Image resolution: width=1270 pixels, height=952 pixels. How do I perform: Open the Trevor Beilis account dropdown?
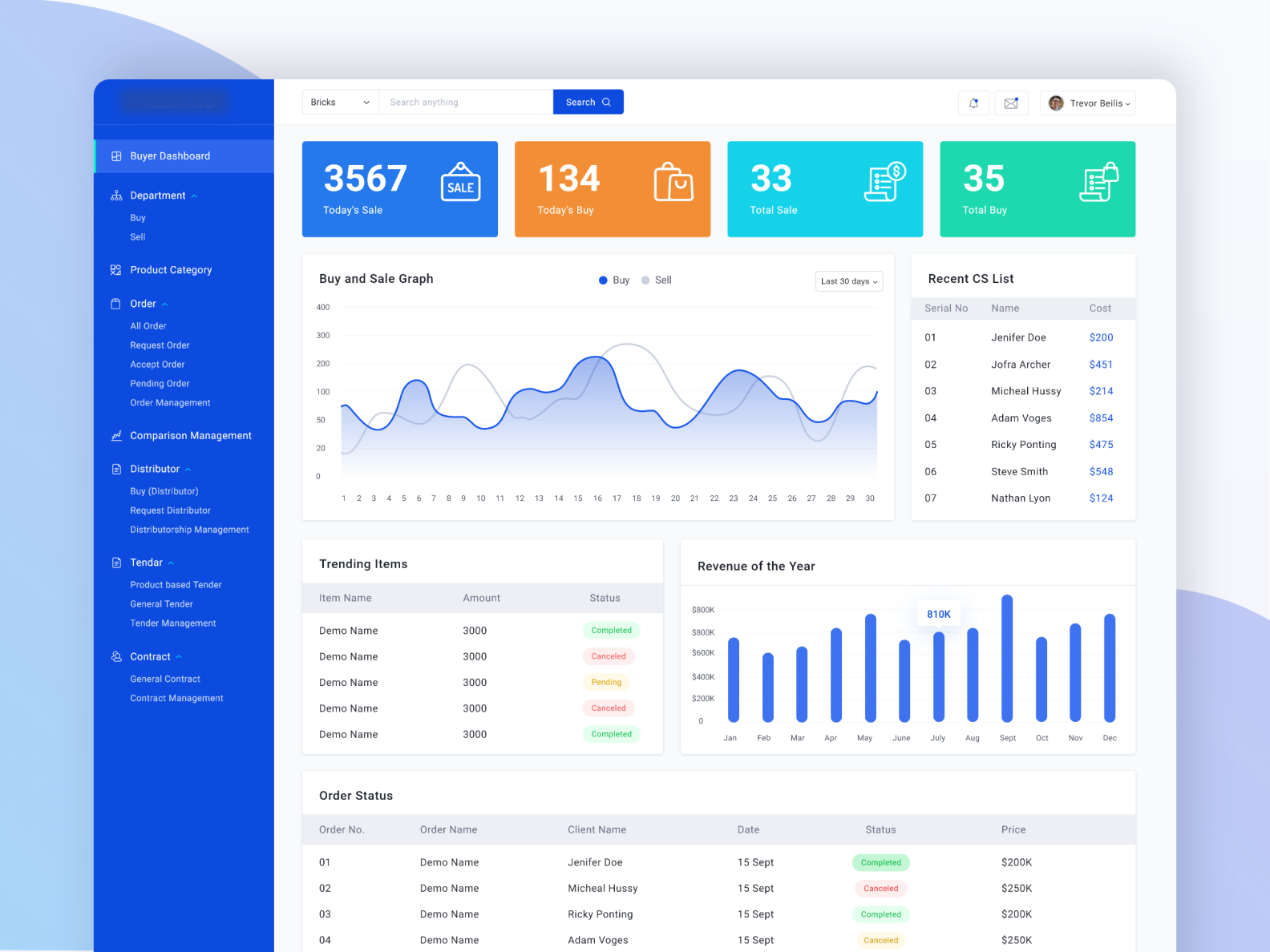point(1088,103)
